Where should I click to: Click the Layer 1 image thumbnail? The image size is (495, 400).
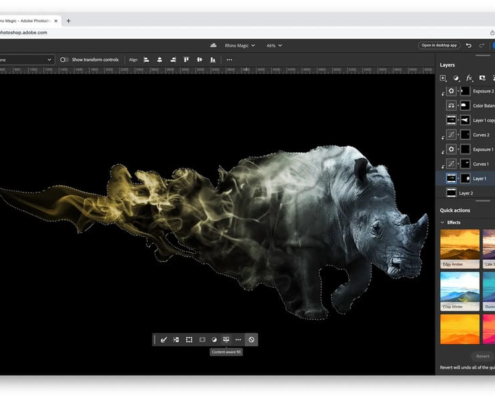point(451,179)
